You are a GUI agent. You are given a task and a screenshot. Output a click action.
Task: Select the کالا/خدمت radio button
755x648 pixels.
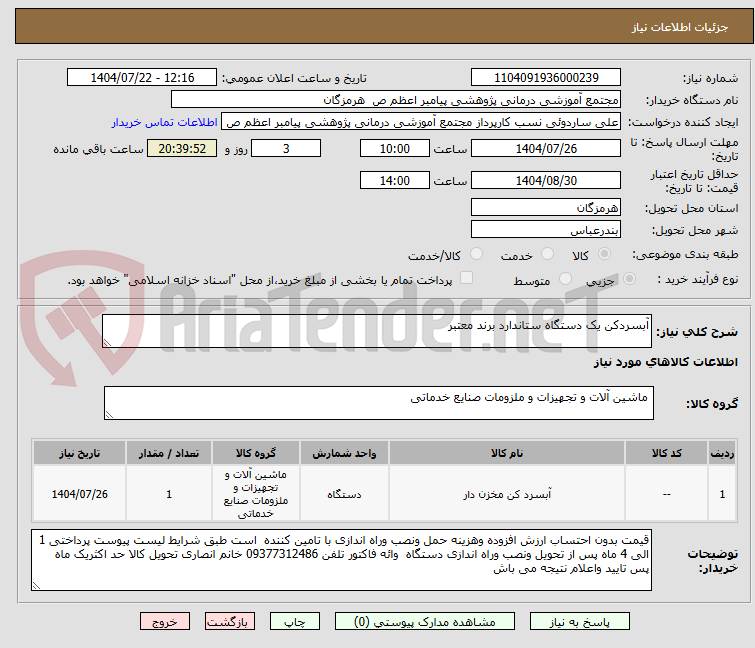pyautogui.click(x=476, y=254)
